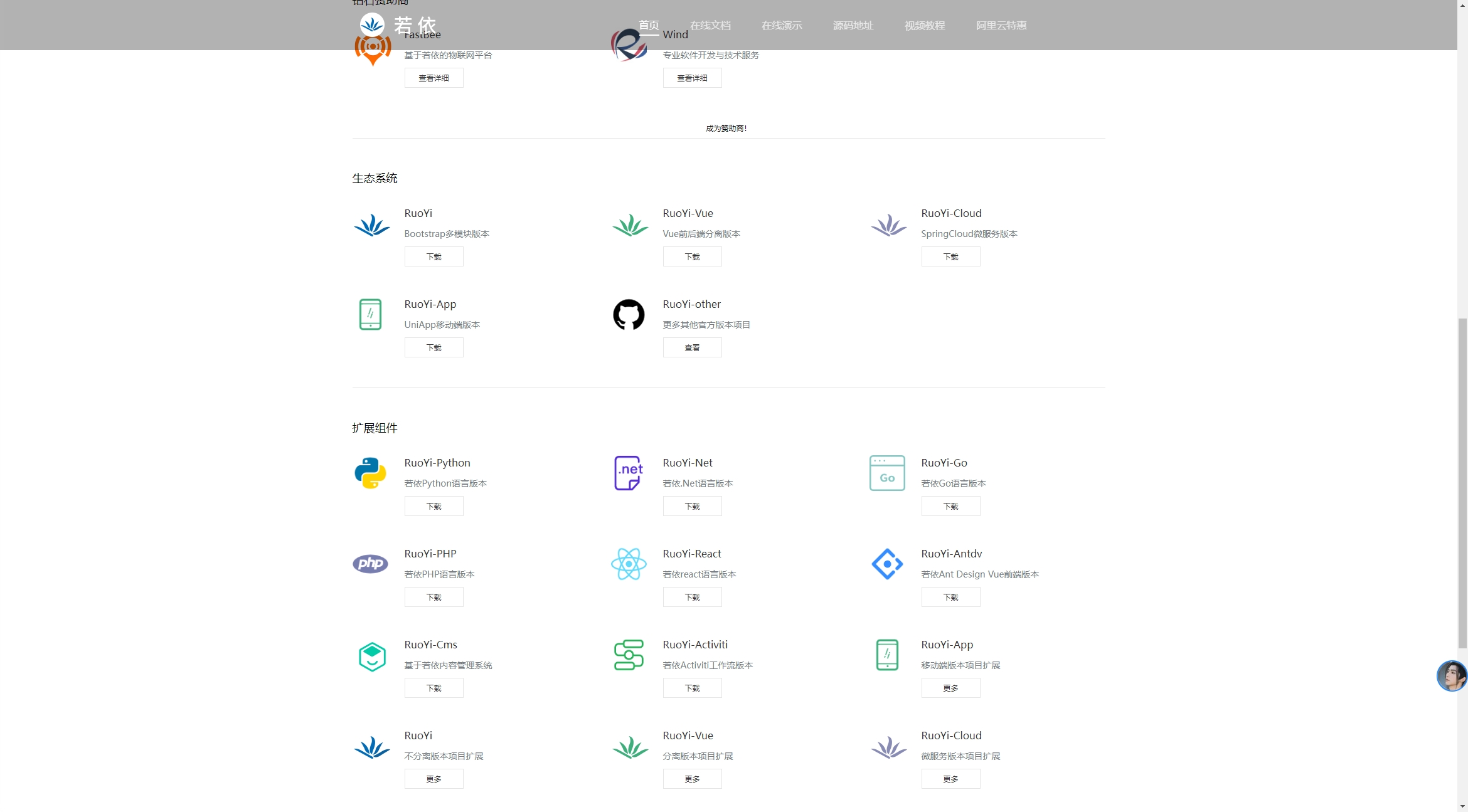
Task: Click the React atom logo icon
Action: (629, 564)
